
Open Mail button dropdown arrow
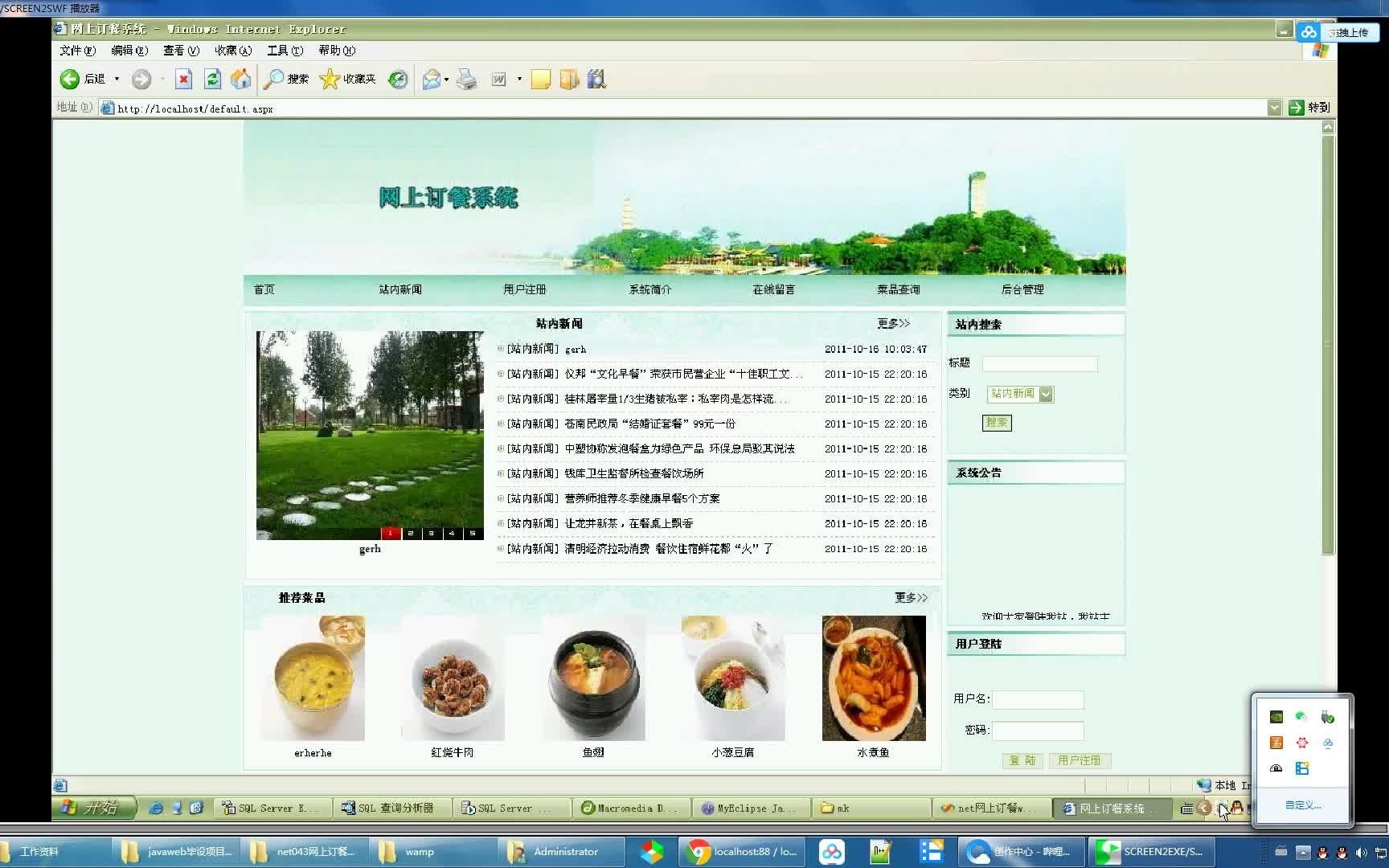click(446, 79)
